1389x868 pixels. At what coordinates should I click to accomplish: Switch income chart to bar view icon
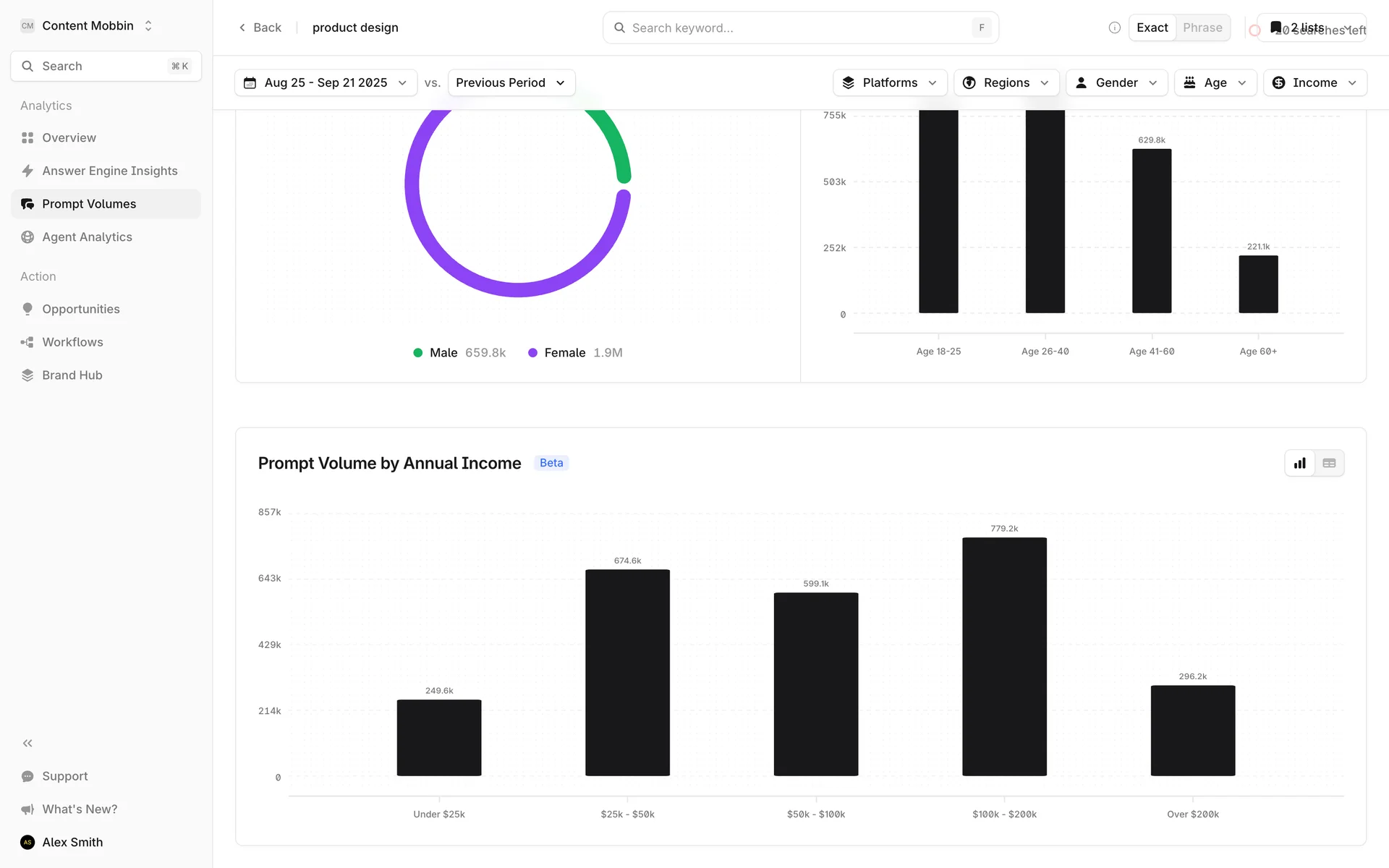pyautogui.click(x=1299, y=463)
